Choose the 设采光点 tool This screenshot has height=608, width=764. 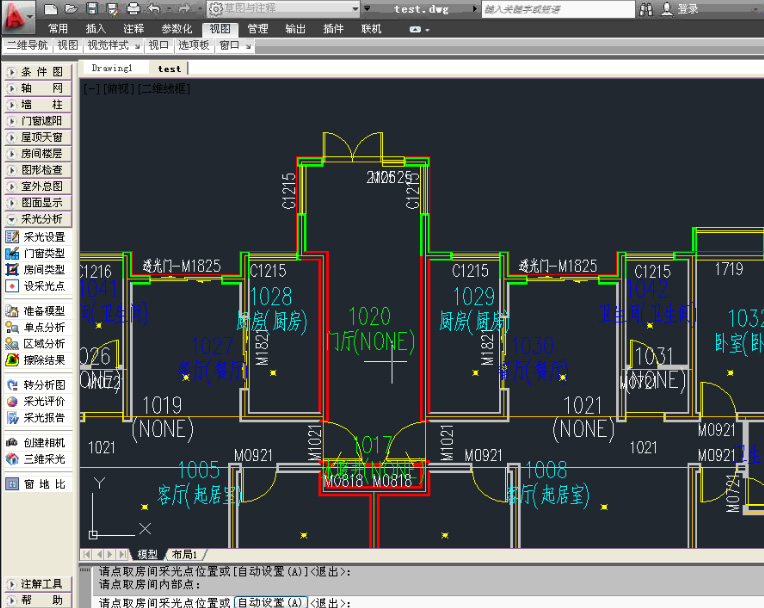click(x=42, y=285)
